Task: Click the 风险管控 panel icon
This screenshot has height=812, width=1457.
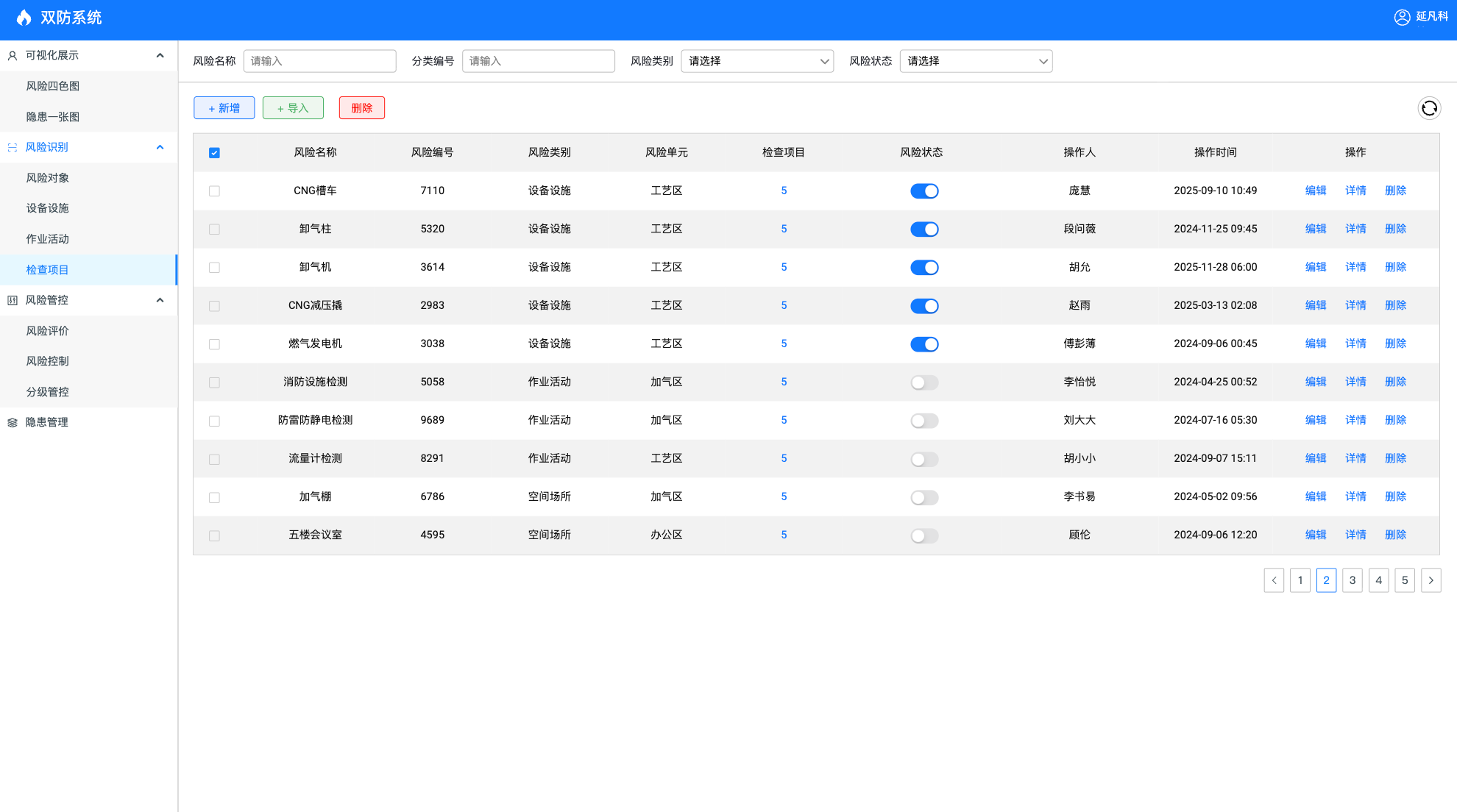Action: pos(13,300)
